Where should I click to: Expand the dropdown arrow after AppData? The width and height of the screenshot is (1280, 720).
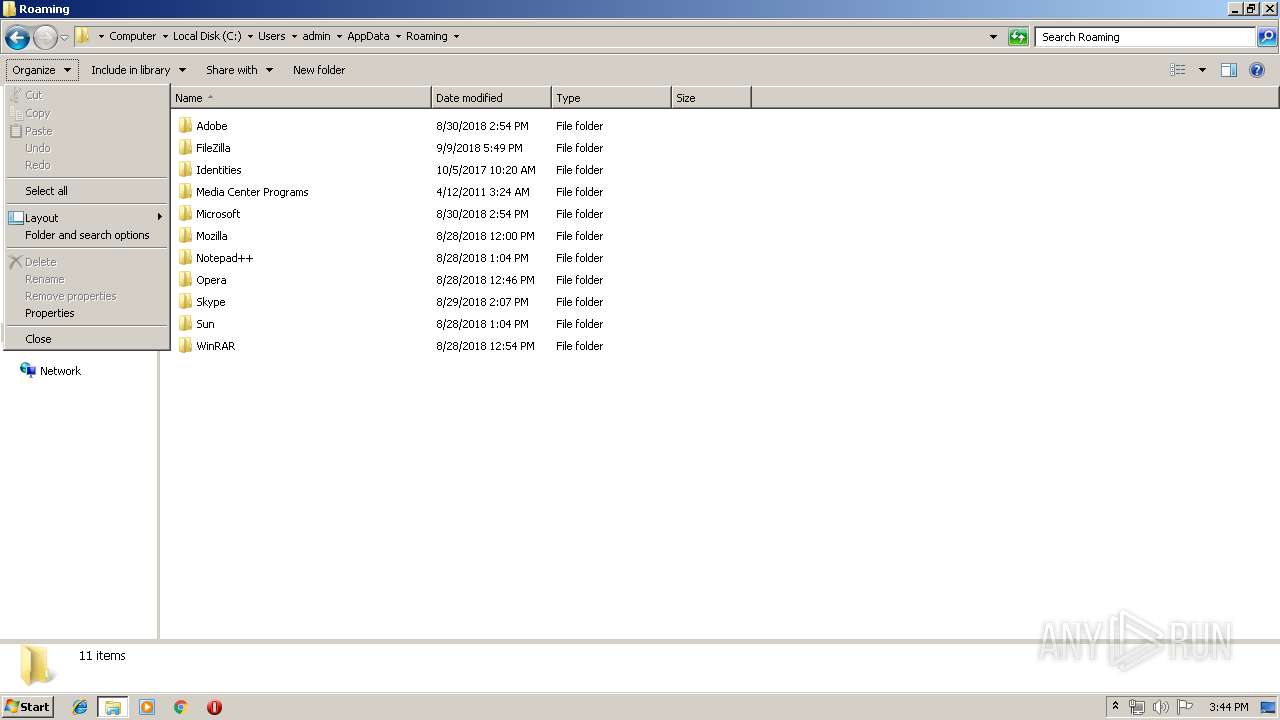398,36
